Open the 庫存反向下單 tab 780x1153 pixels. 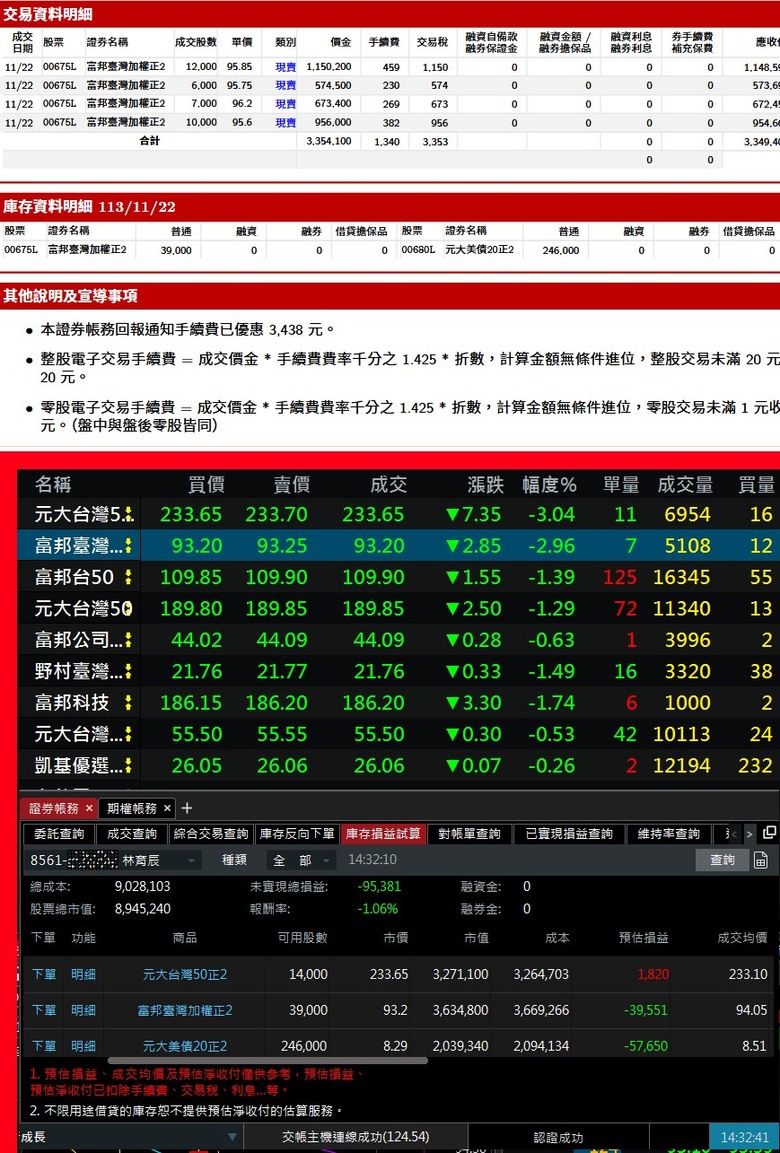click(x=296, y=834)
